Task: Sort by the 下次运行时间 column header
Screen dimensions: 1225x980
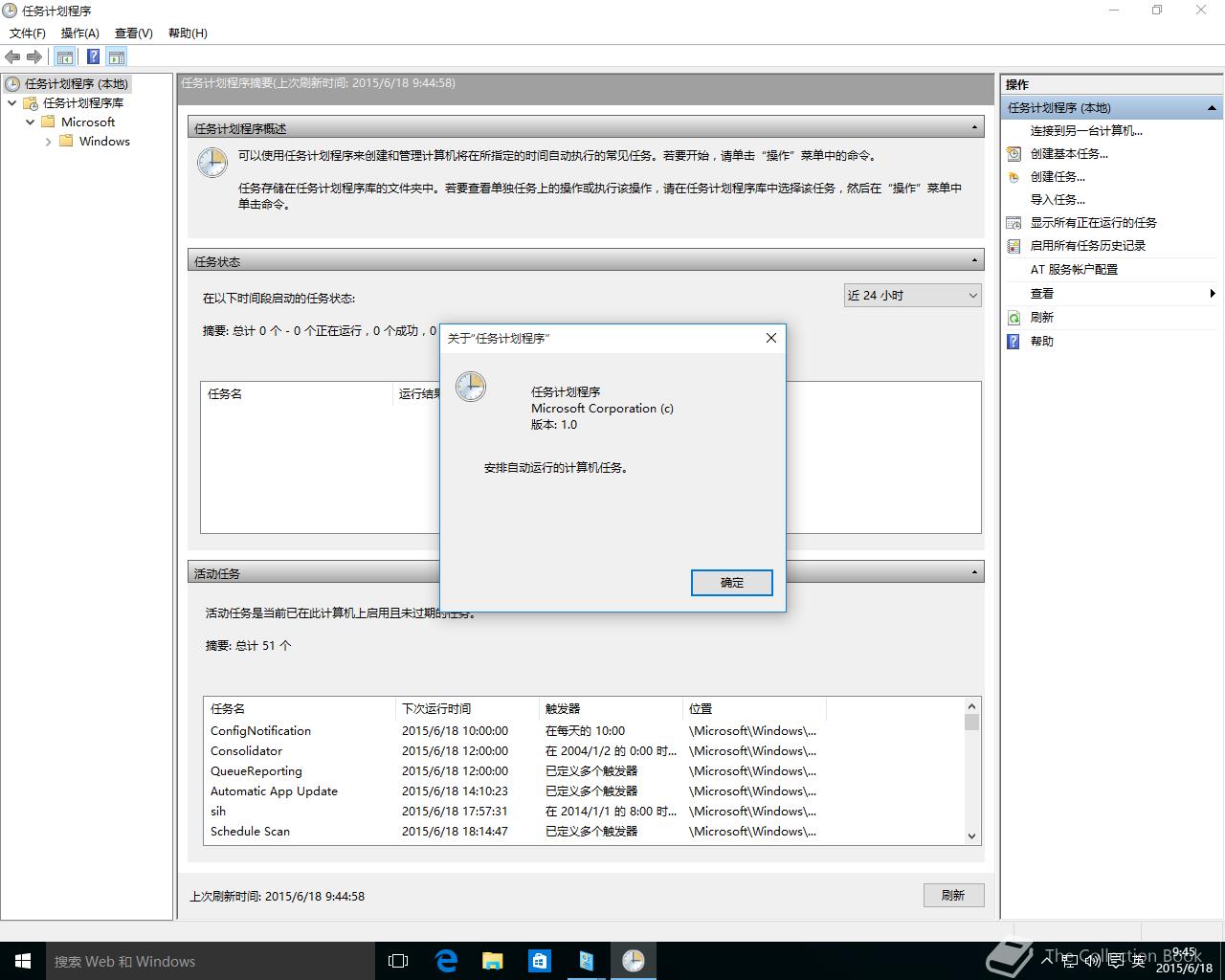Action: coord(467,708)
